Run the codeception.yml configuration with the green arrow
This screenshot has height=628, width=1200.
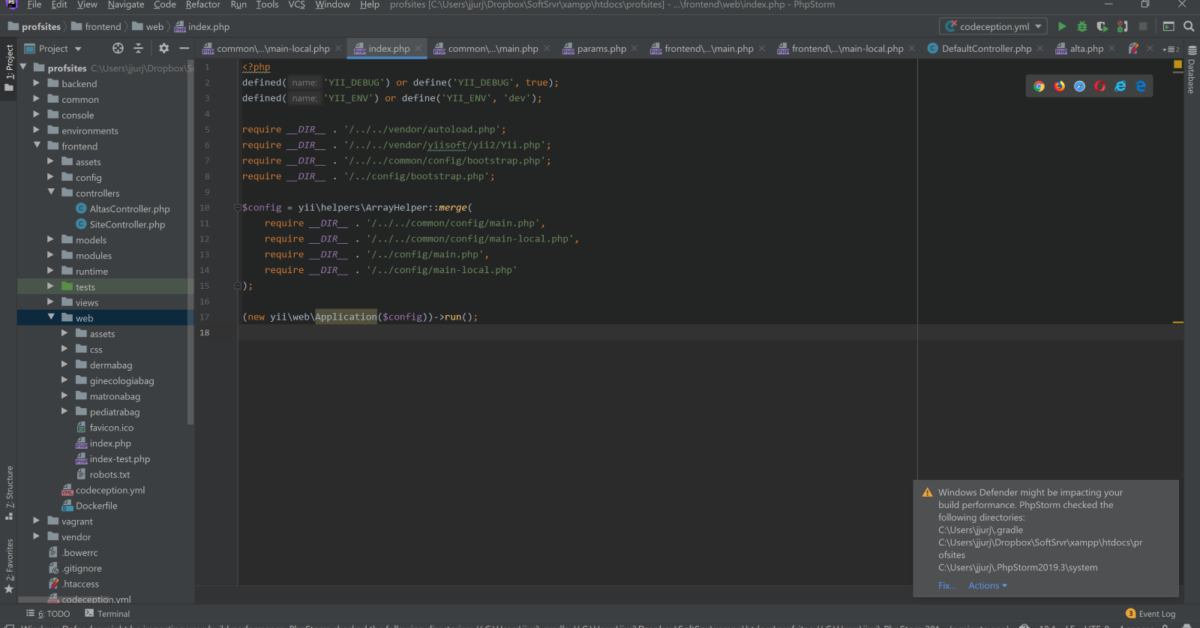[1062, 26]
